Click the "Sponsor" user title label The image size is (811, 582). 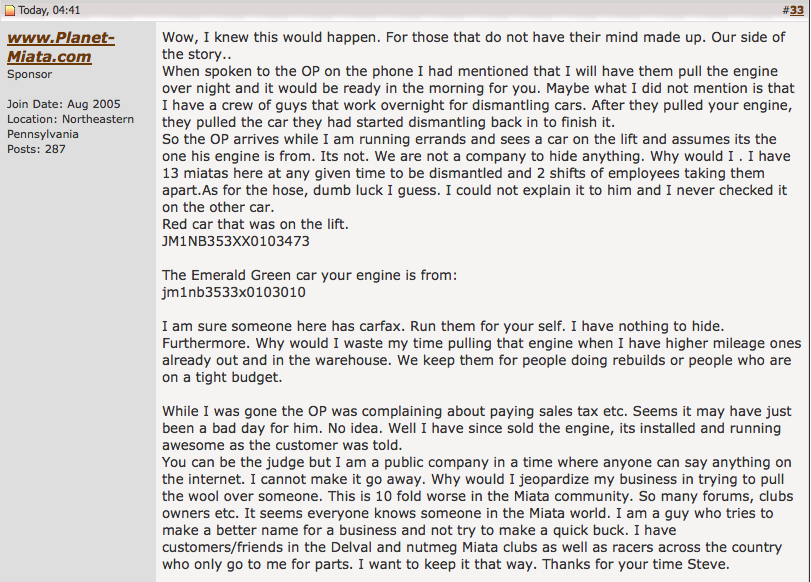pyautogui.click(x=30, y=74)
